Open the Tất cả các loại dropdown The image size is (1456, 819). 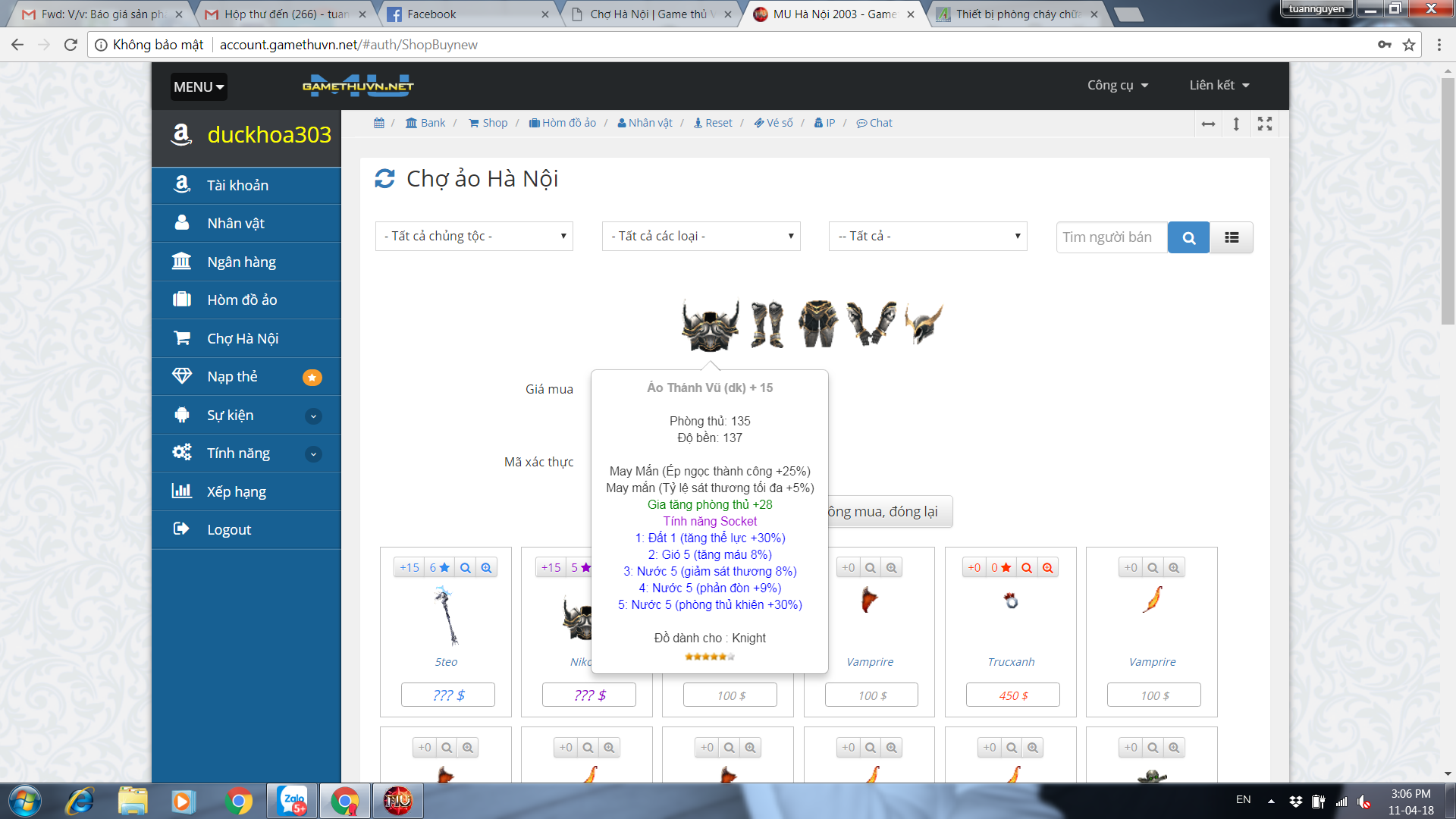coord(701,237)
